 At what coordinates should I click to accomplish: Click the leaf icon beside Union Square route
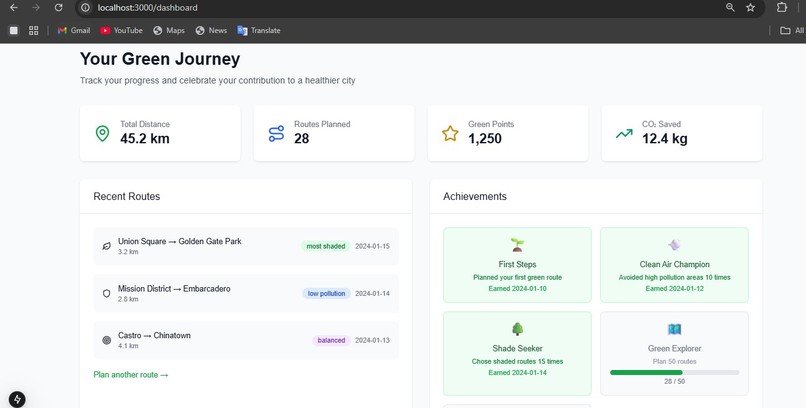[x=106, y=246]
